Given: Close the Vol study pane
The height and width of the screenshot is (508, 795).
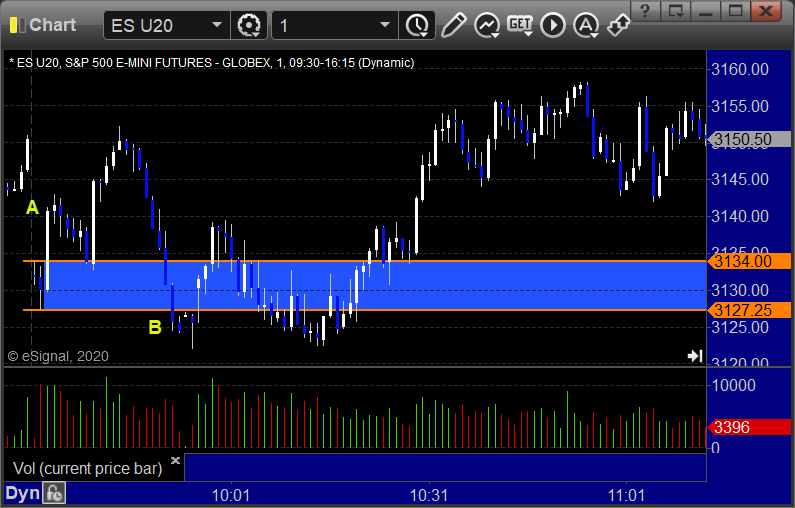Looking at the screenshot, I should 175,460.
